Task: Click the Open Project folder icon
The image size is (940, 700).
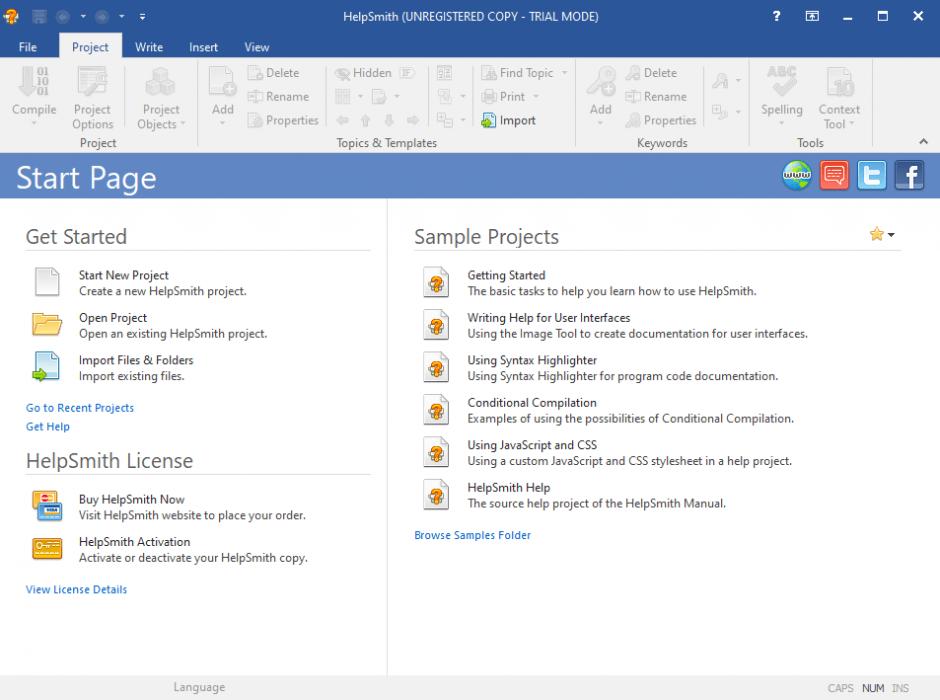Action: [x=47, y=324]
